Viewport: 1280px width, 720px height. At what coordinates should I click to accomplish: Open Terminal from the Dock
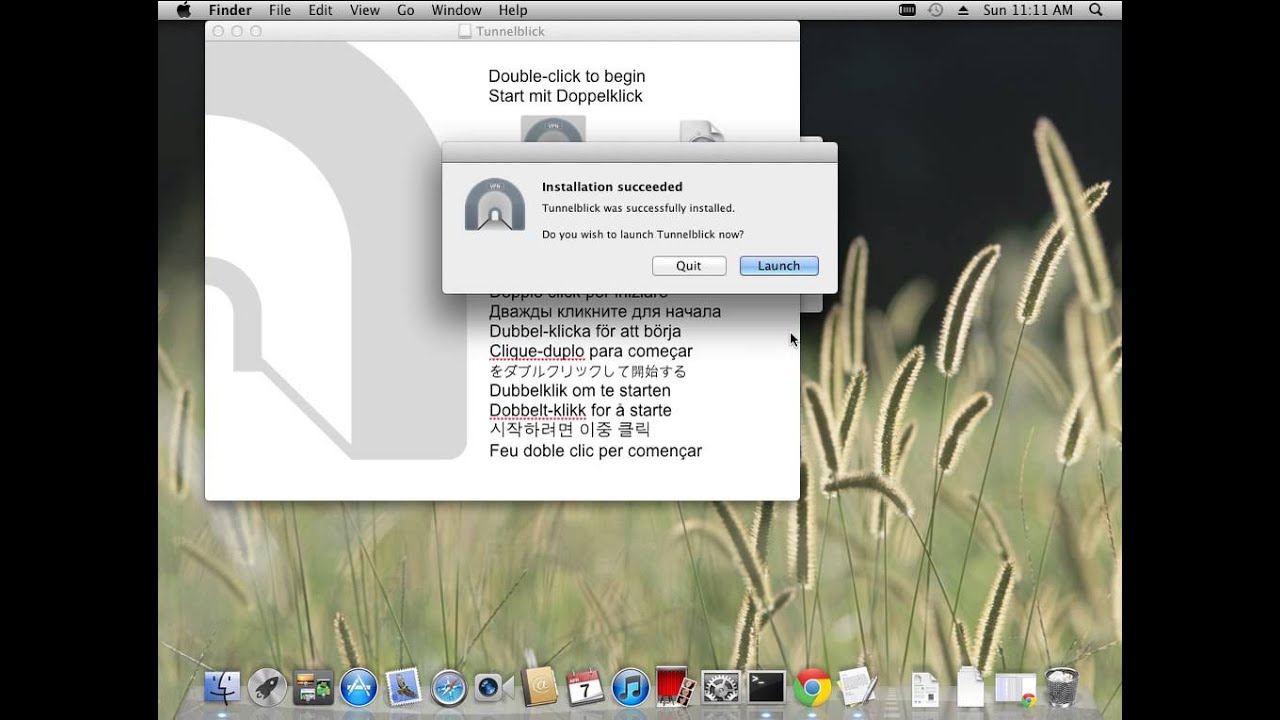tap(767, 688)
